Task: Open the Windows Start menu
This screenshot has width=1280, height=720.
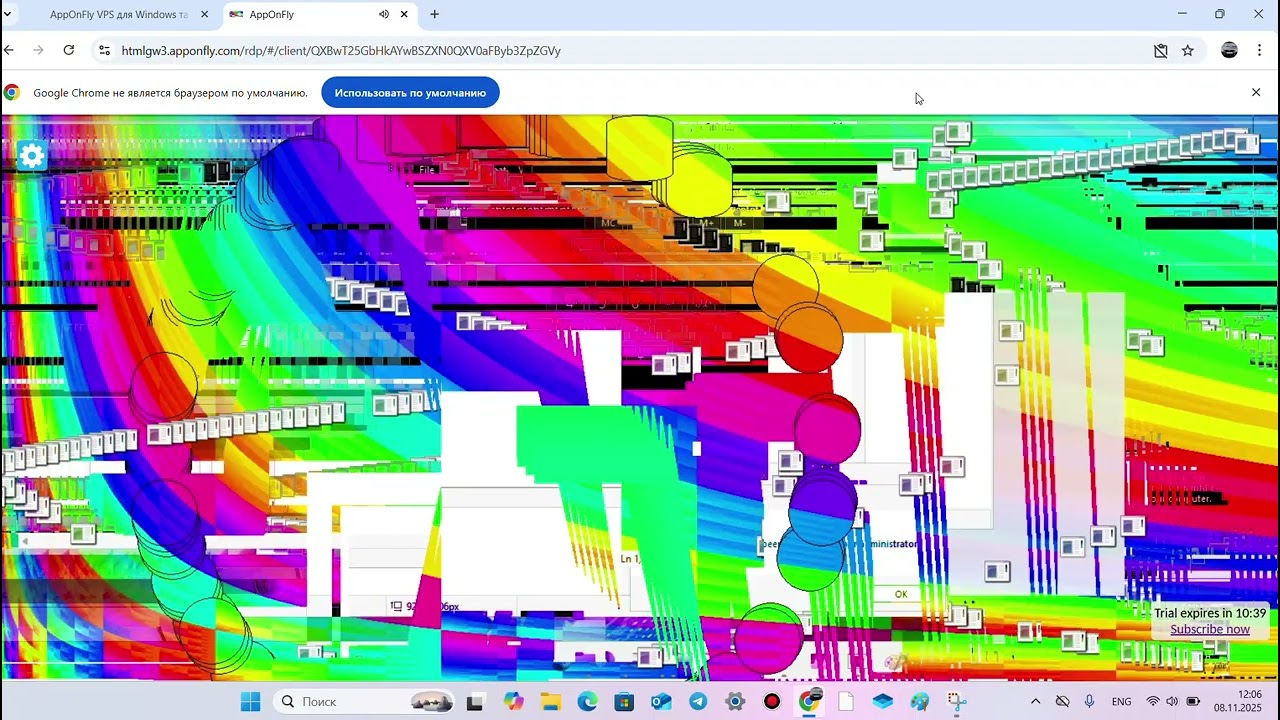Action: [x=250, y=702]
